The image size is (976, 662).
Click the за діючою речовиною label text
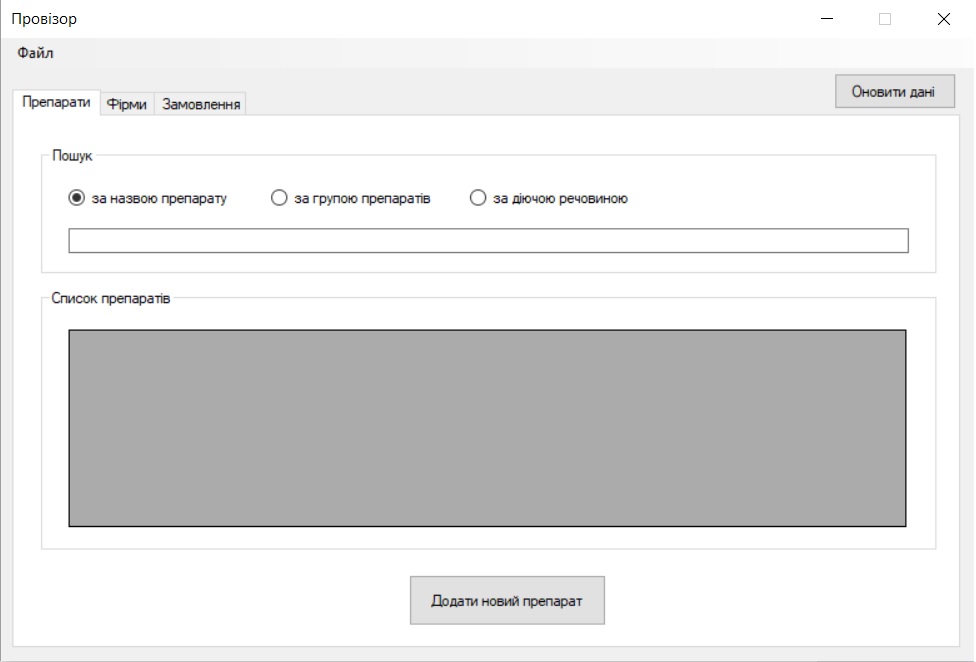click(560, 198)
